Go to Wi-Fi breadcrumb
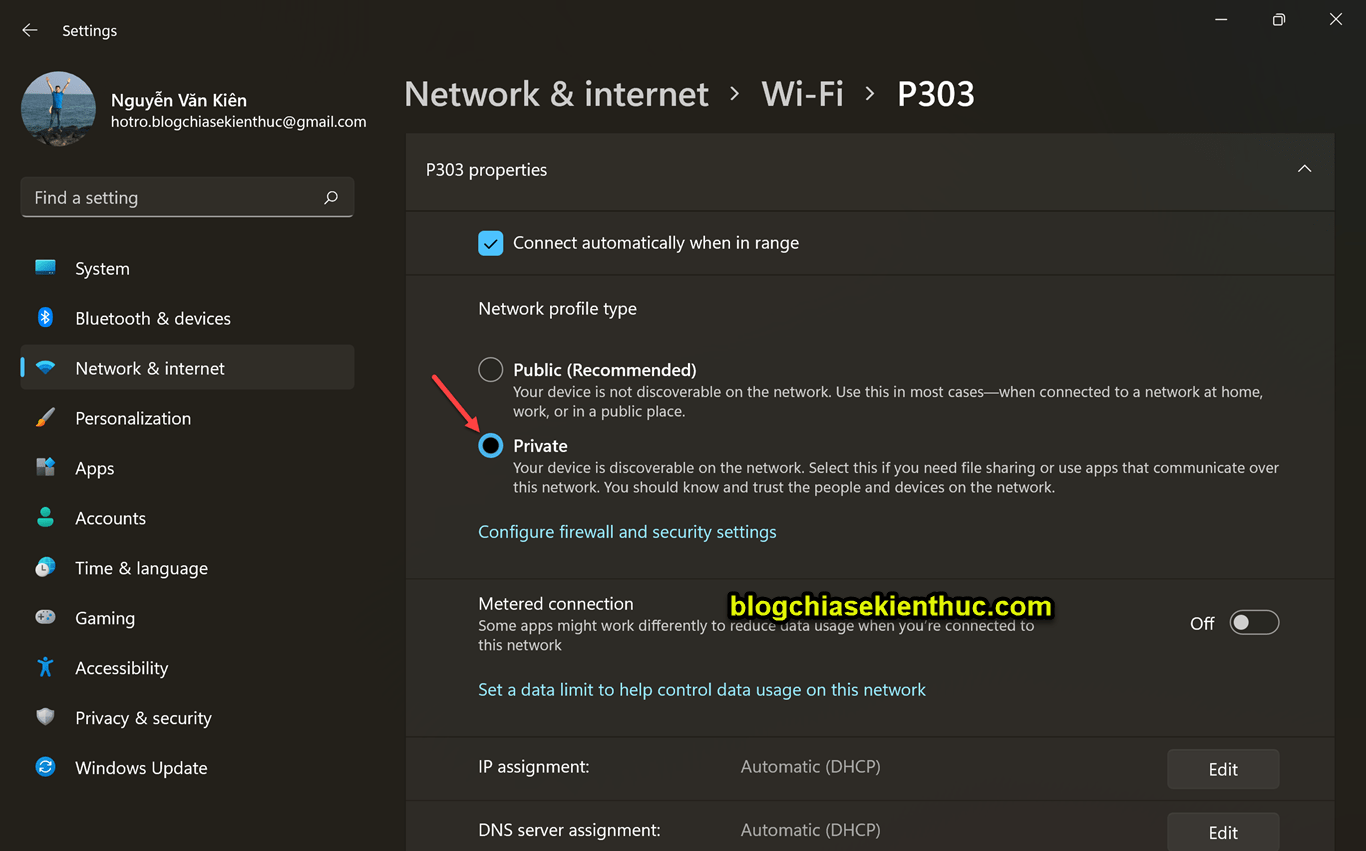1366x851 pixels. pyautogui.click(x=802, y=94)
